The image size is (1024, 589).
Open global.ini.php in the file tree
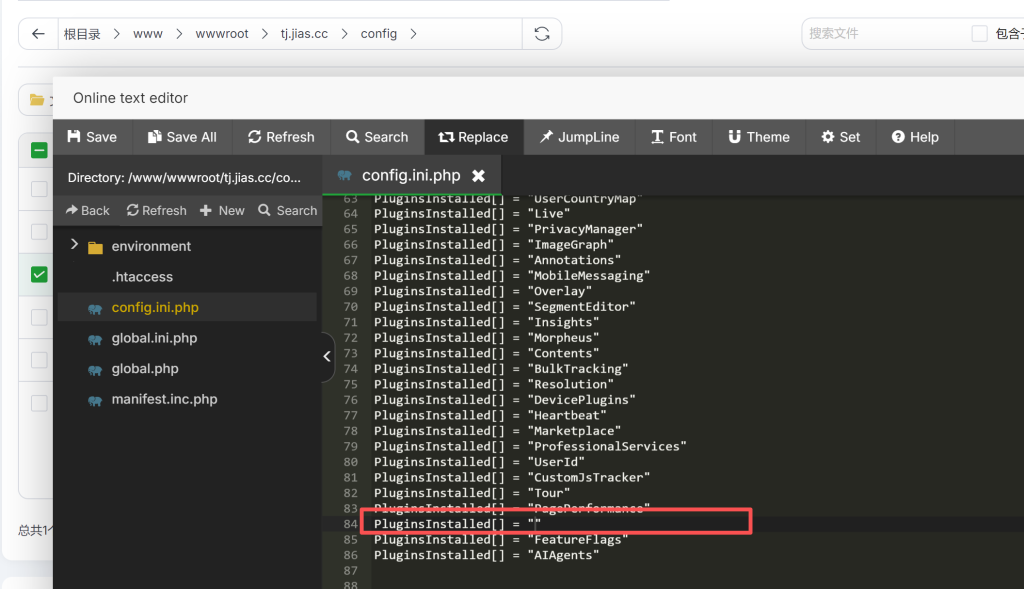(x=154, y=338)
